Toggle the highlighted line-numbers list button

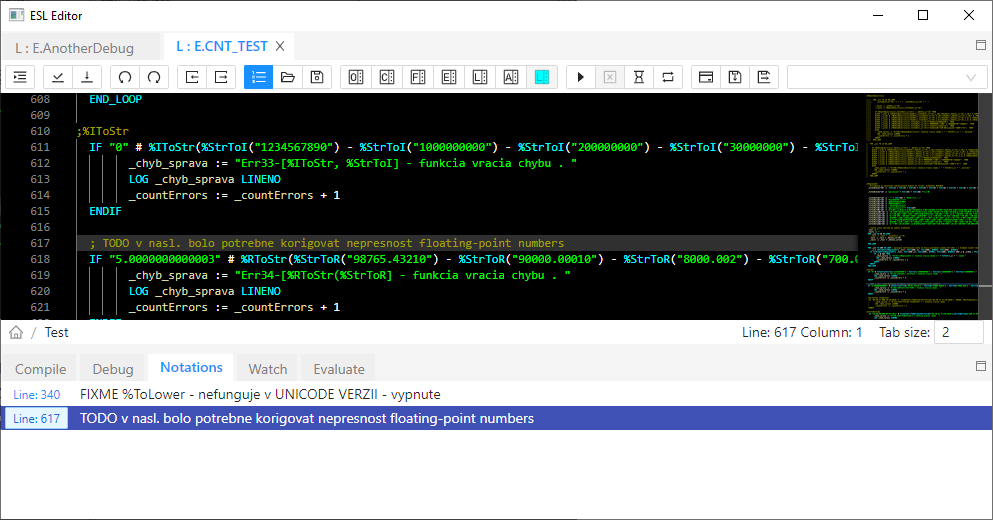[259, 77]
